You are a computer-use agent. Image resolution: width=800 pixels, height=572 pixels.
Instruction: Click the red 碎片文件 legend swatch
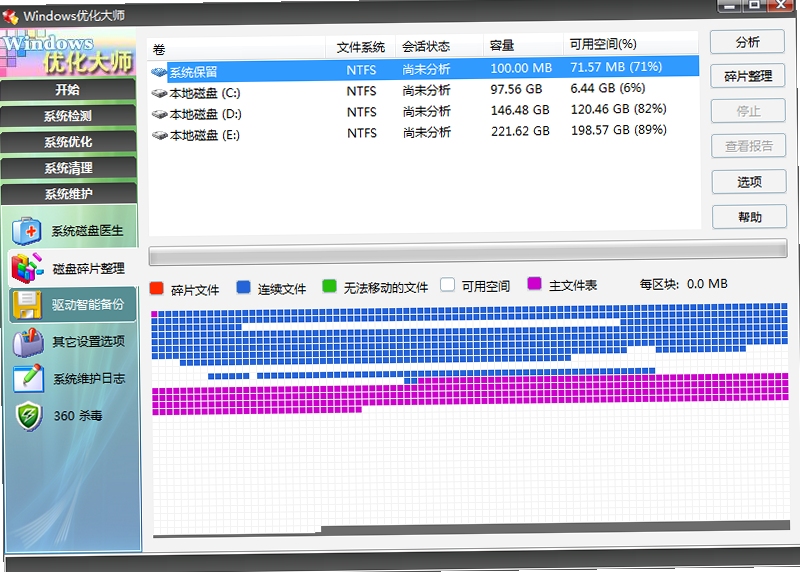[156, 288]
